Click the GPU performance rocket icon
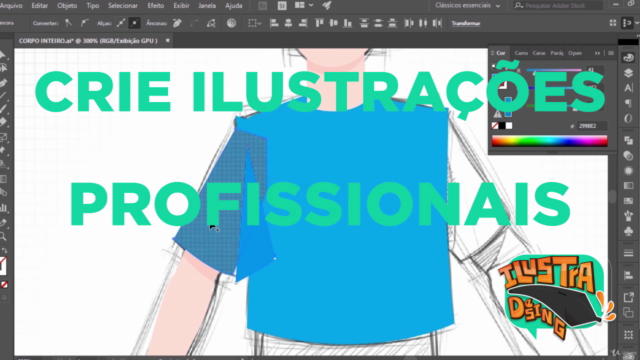The width and height of the screenshot is (640, 360). tap(327, 5)
